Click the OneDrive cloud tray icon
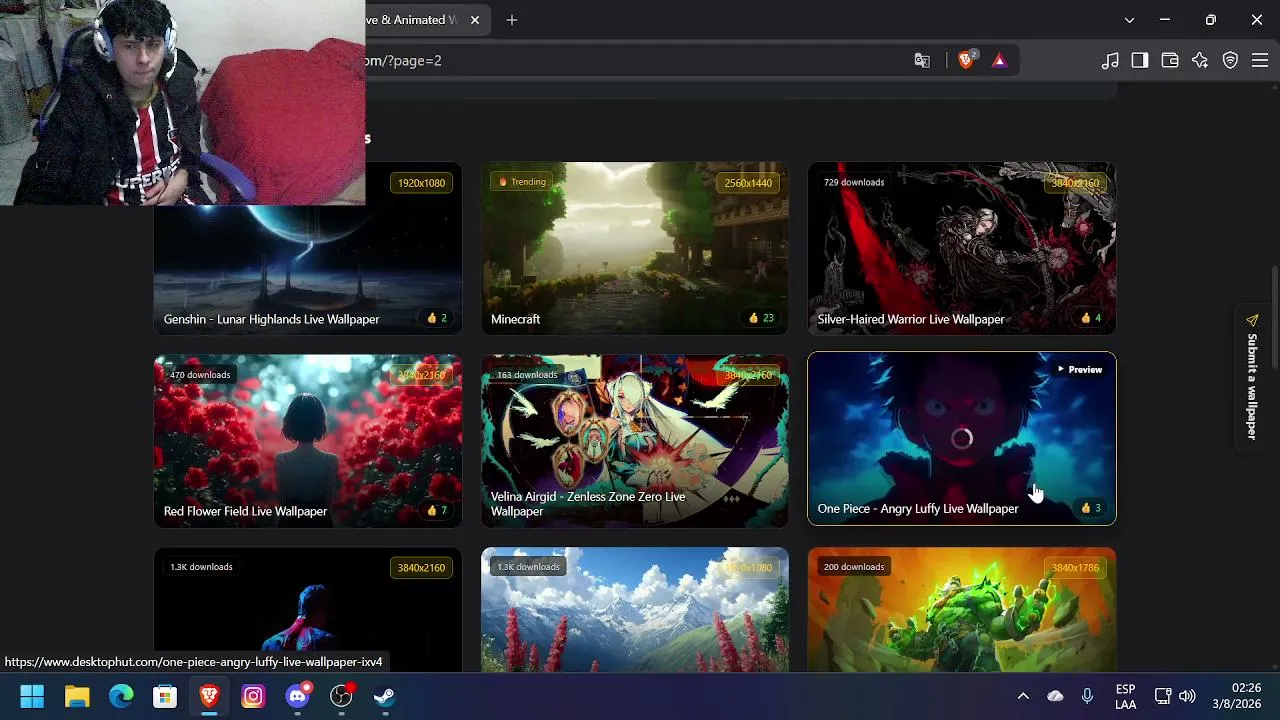1280x720 pixels. 1055,696
